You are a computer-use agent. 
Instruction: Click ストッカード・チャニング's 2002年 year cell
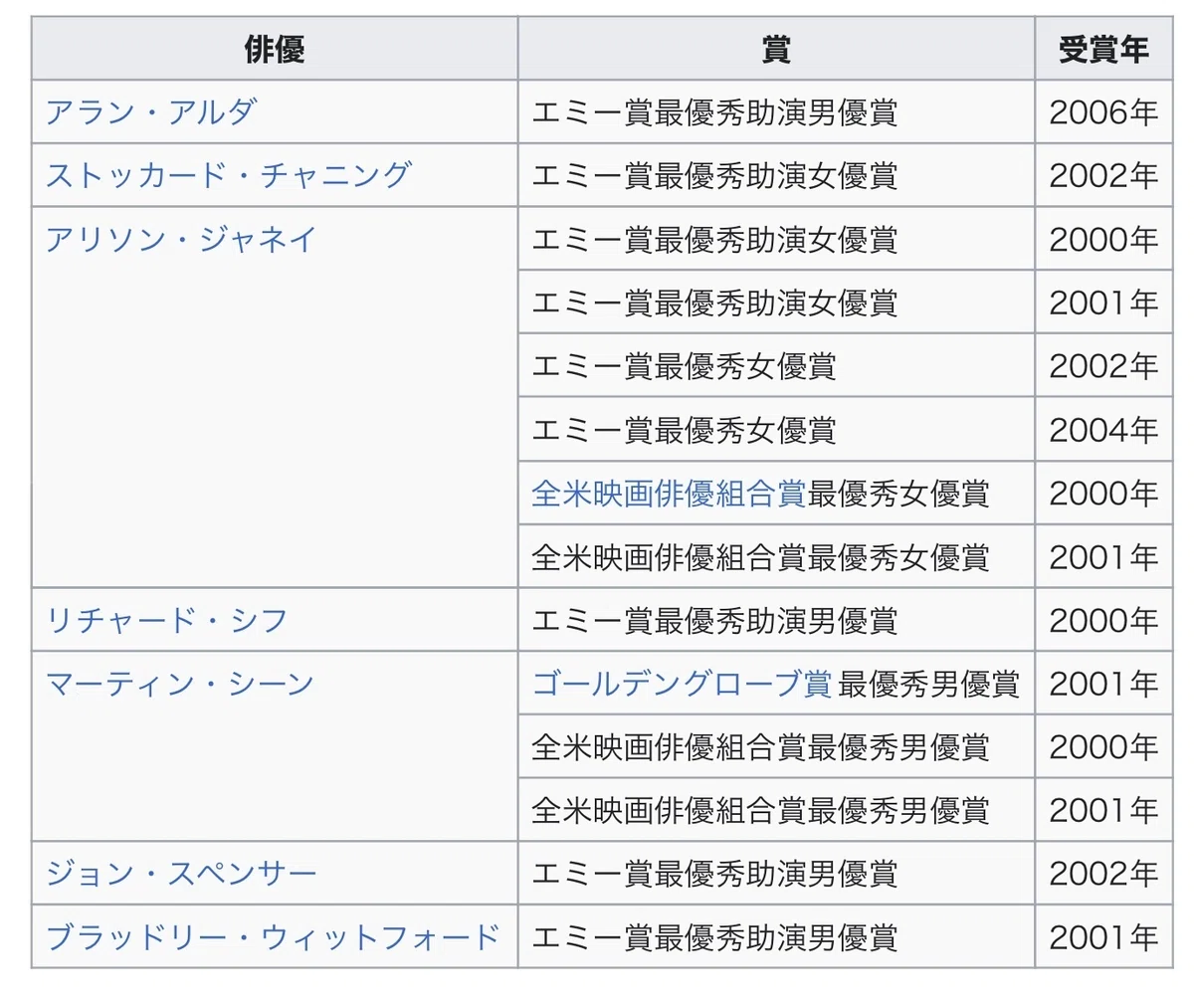[x=1103, y=175]
